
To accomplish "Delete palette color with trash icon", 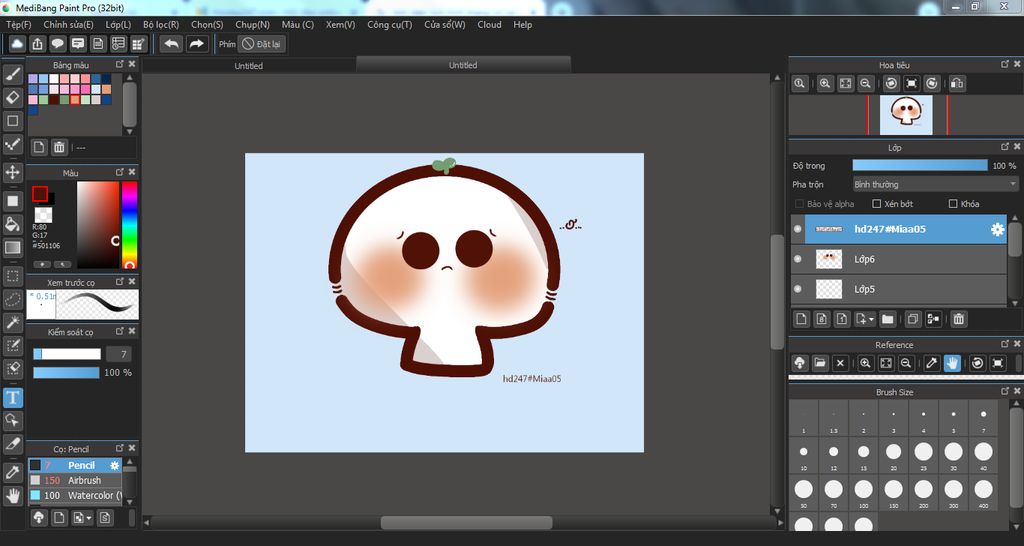I will coord(59,147).
